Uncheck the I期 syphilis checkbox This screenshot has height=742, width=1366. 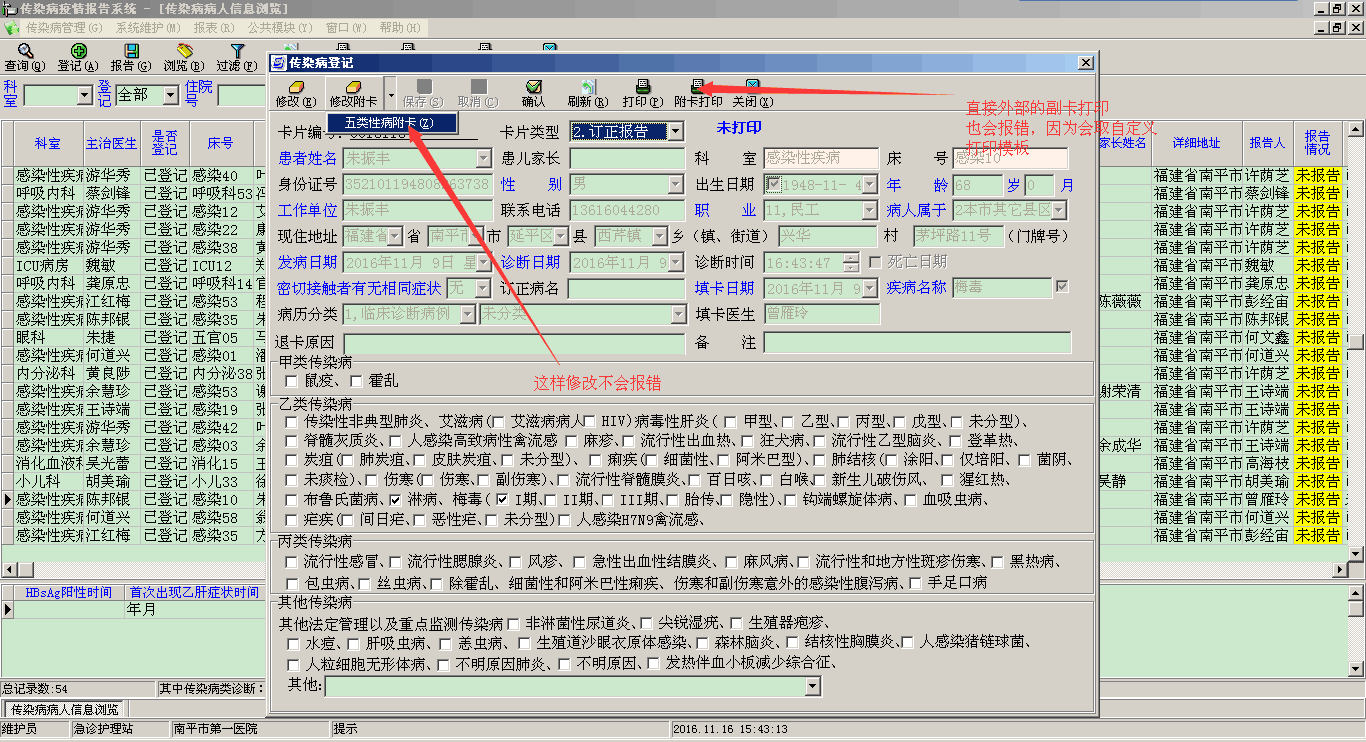pos(502,498)
